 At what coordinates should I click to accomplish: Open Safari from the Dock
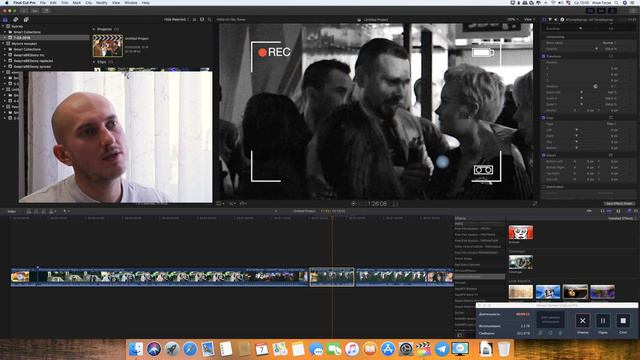coord(190,349)
